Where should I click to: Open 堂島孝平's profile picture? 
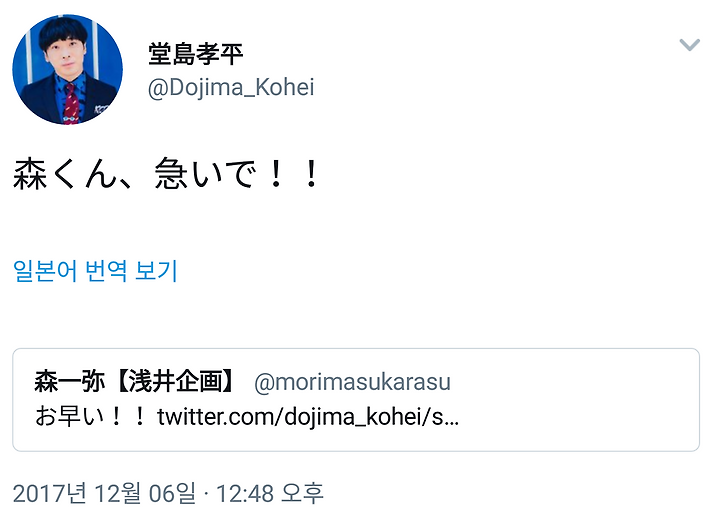[x=68, y=69]
